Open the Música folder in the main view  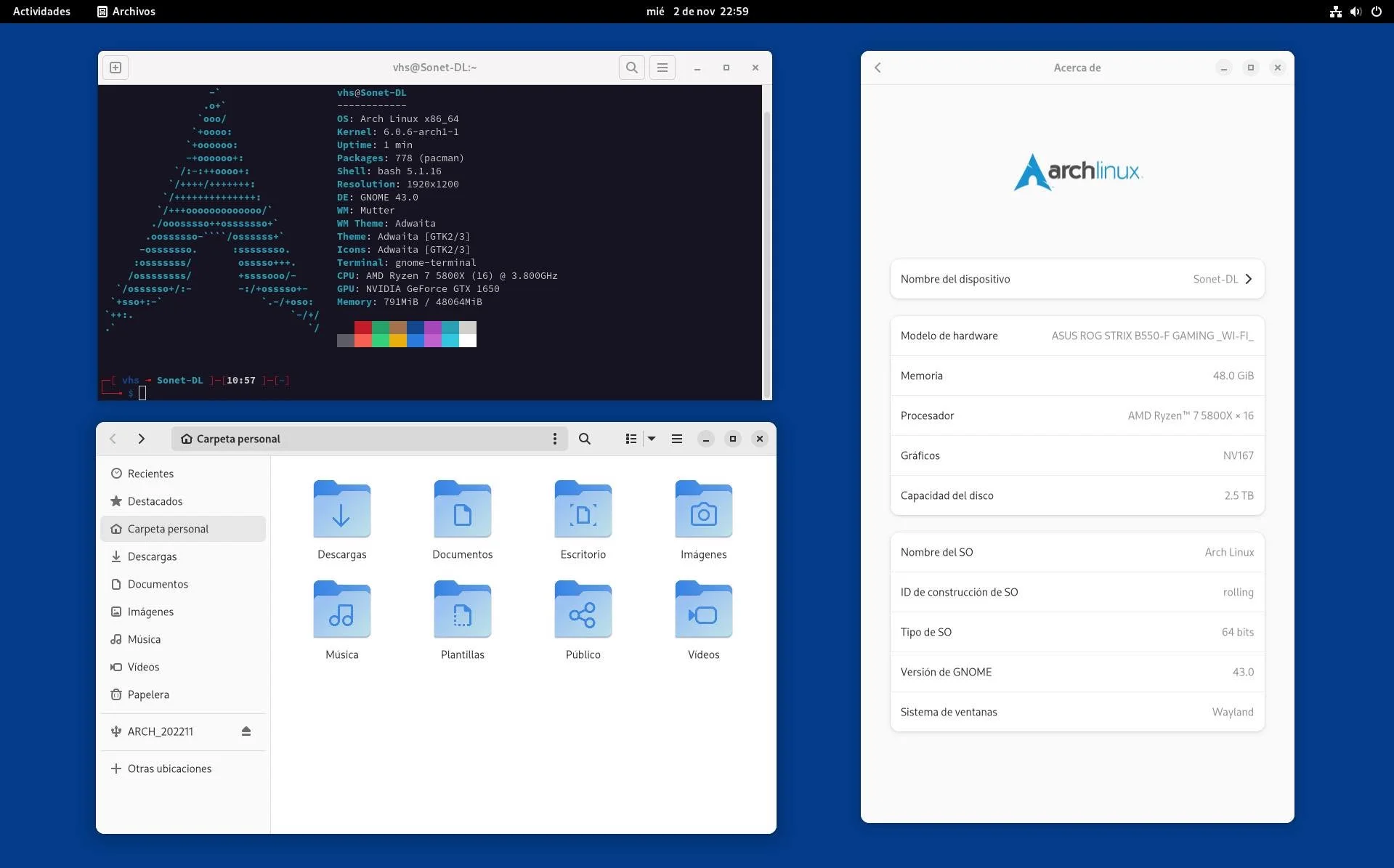coord(341,620)
